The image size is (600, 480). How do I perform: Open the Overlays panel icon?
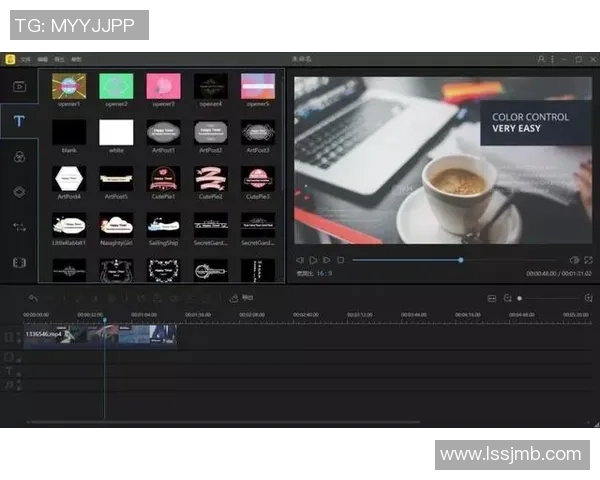point(19,191)
